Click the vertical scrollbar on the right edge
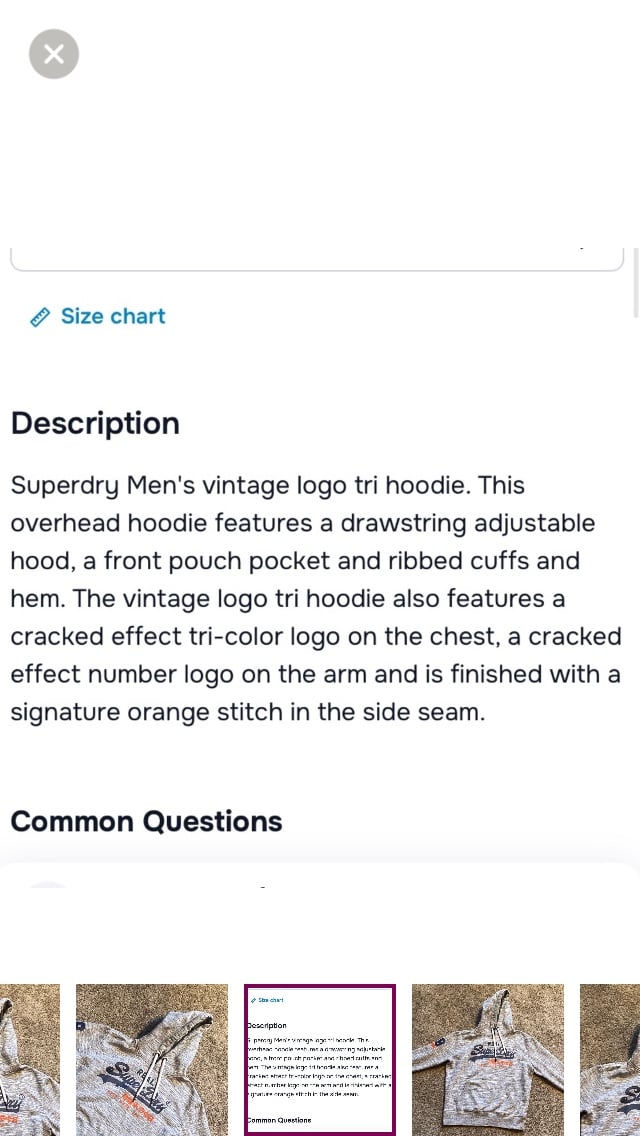 click(x=636, y=283)
